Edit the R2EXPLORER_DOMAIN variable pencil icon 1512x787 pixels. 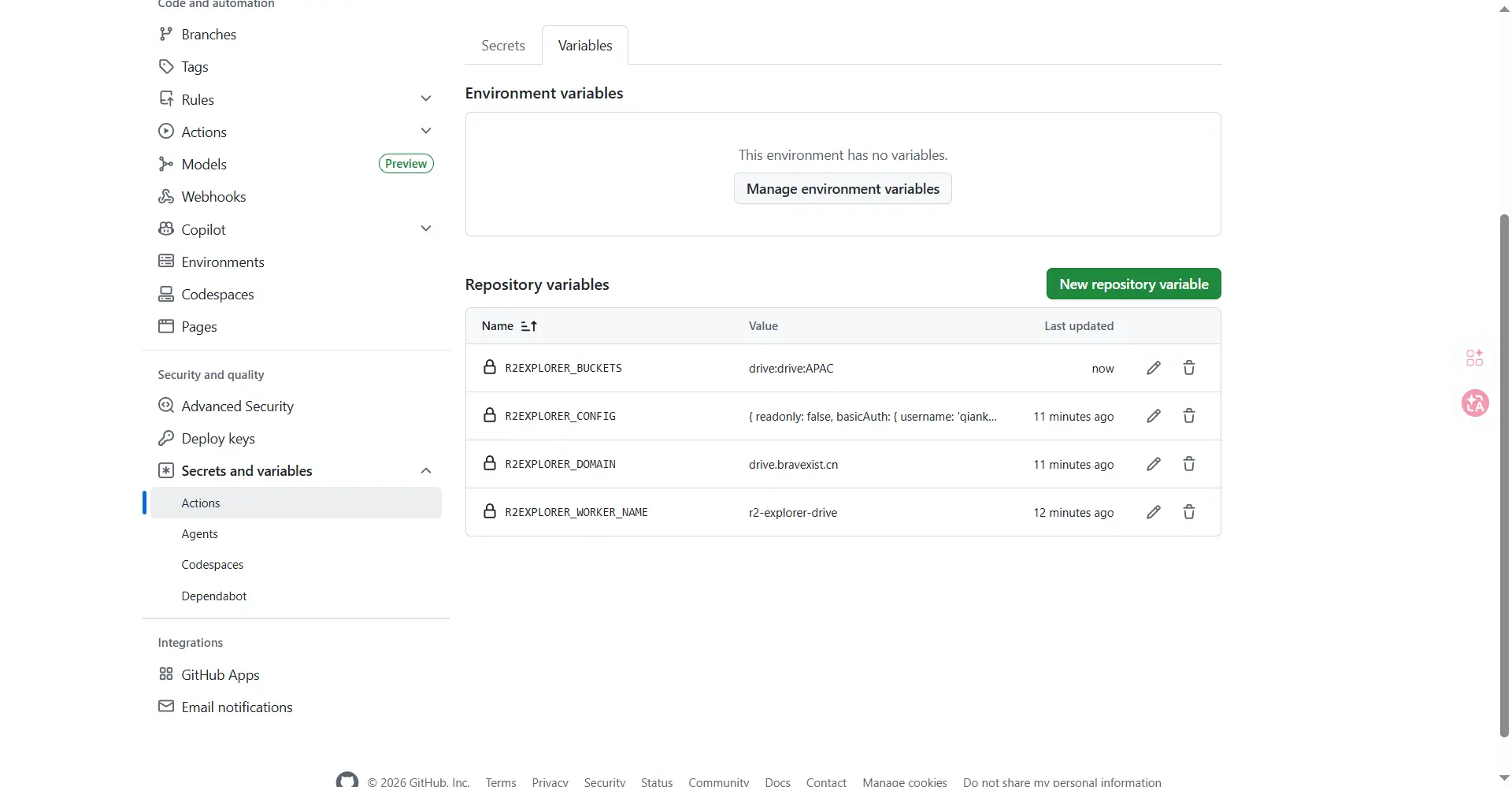pos(1154,464)
